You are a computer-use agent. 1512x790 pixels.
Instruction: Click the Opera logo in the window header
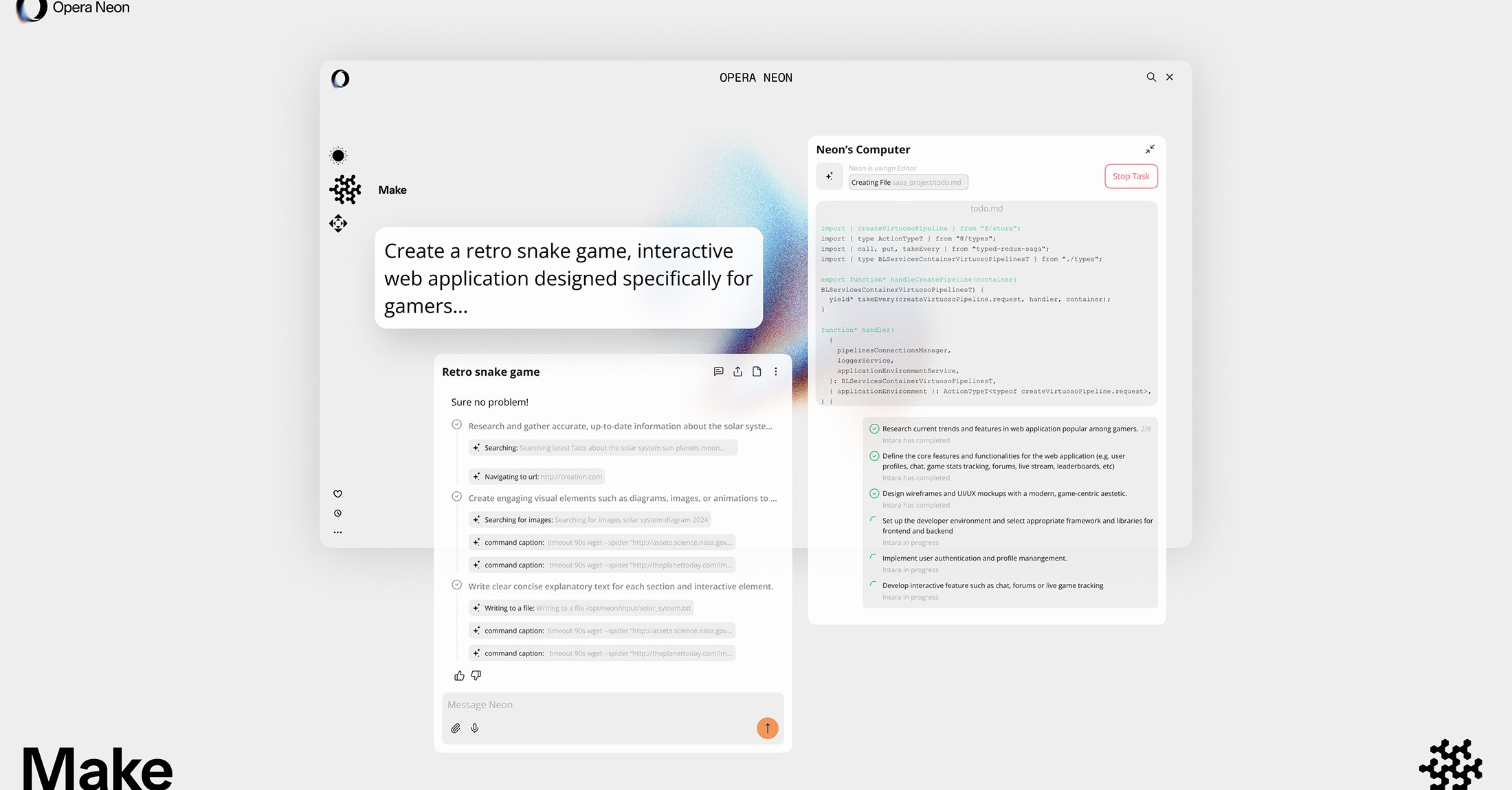tap(340, 78)
